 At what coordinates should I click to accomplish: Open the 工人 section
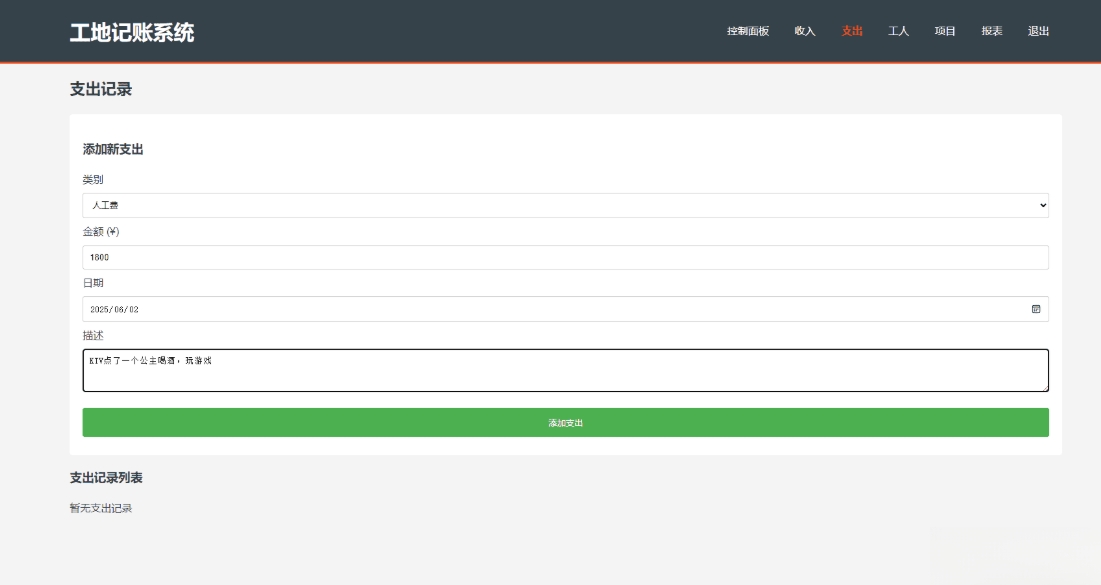coord(898,31)
